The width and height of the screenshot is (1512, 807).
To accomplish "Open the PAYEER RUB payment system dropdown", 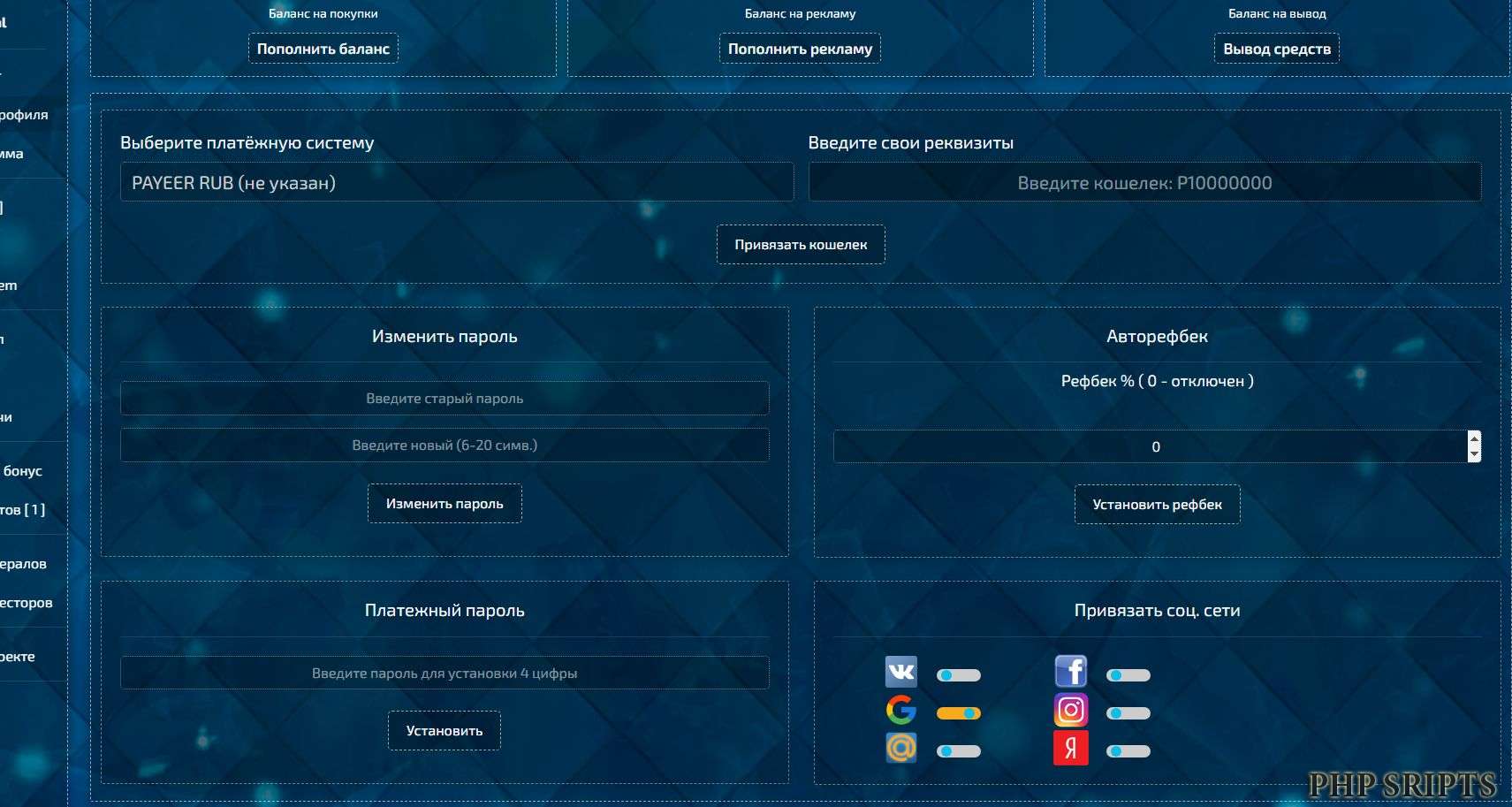I will [456, 183].
